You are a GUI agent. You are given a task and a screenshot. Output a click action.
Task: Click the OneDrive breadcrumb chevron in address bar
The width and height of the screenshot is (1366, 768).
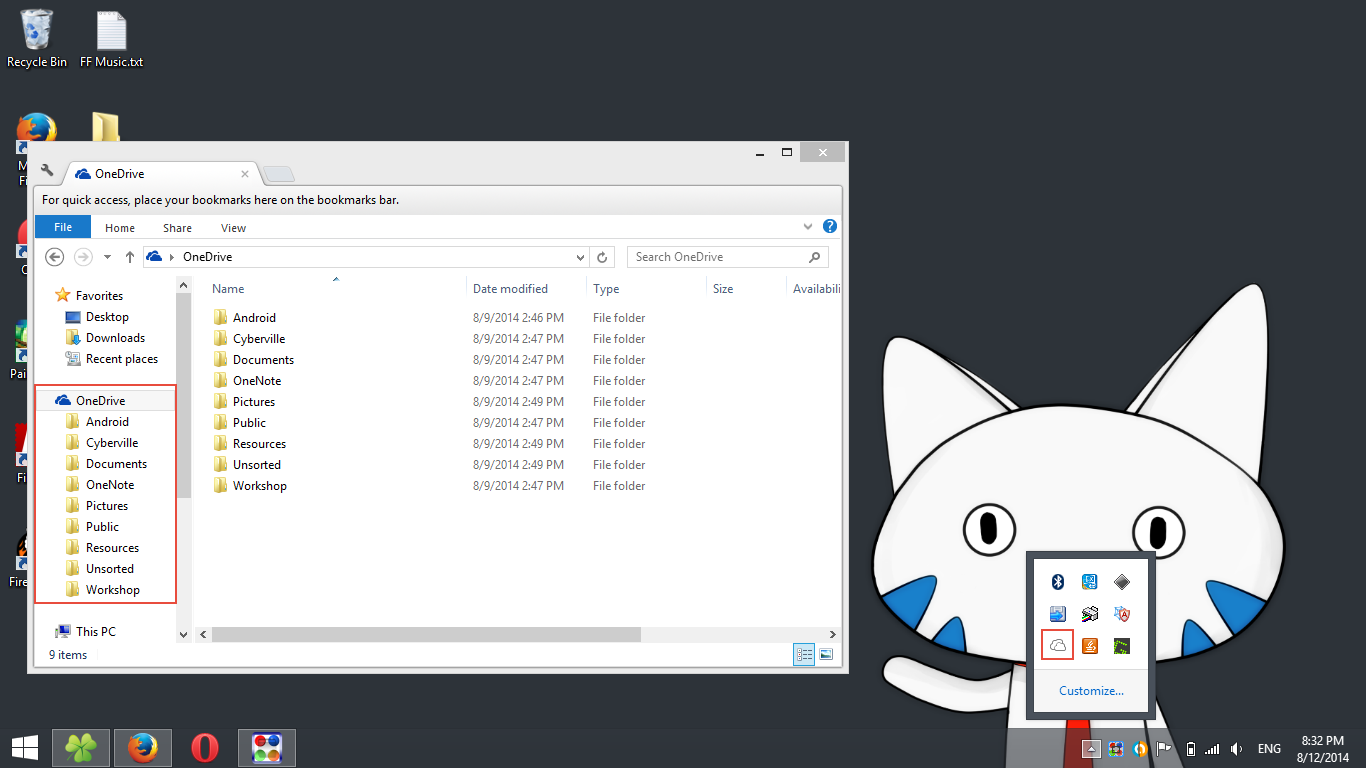click(x=171, y=257)
